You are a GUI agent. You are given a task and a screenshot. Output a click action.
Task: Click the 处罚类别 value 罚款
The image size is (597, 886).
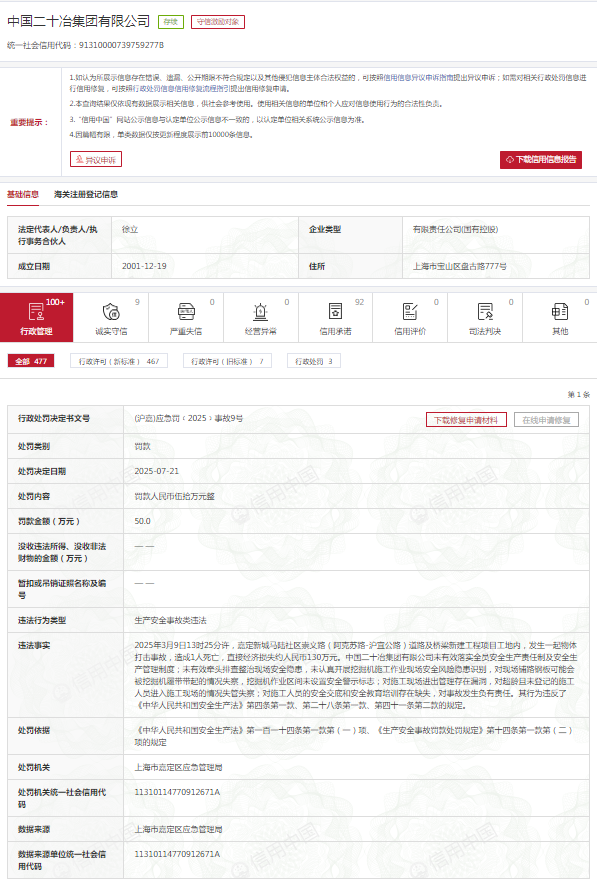[x=142, y=446]
